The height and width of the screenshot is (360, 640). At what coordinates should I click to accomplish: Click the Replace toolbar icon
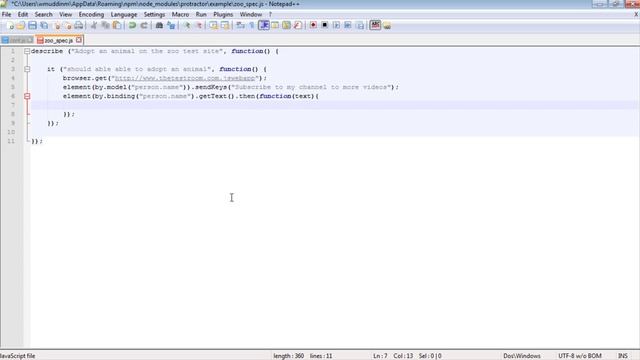[171, 26]
